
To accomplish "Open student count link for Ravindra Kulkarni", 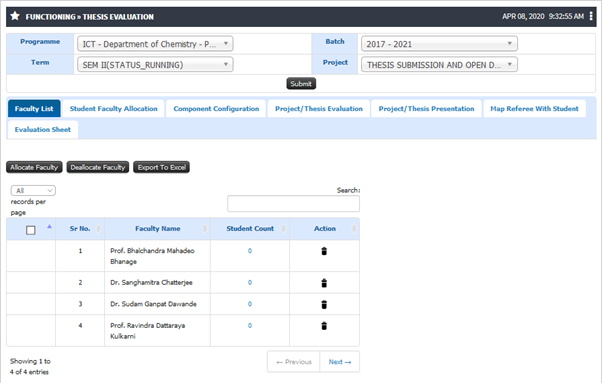I will click(x=250, y=325).
